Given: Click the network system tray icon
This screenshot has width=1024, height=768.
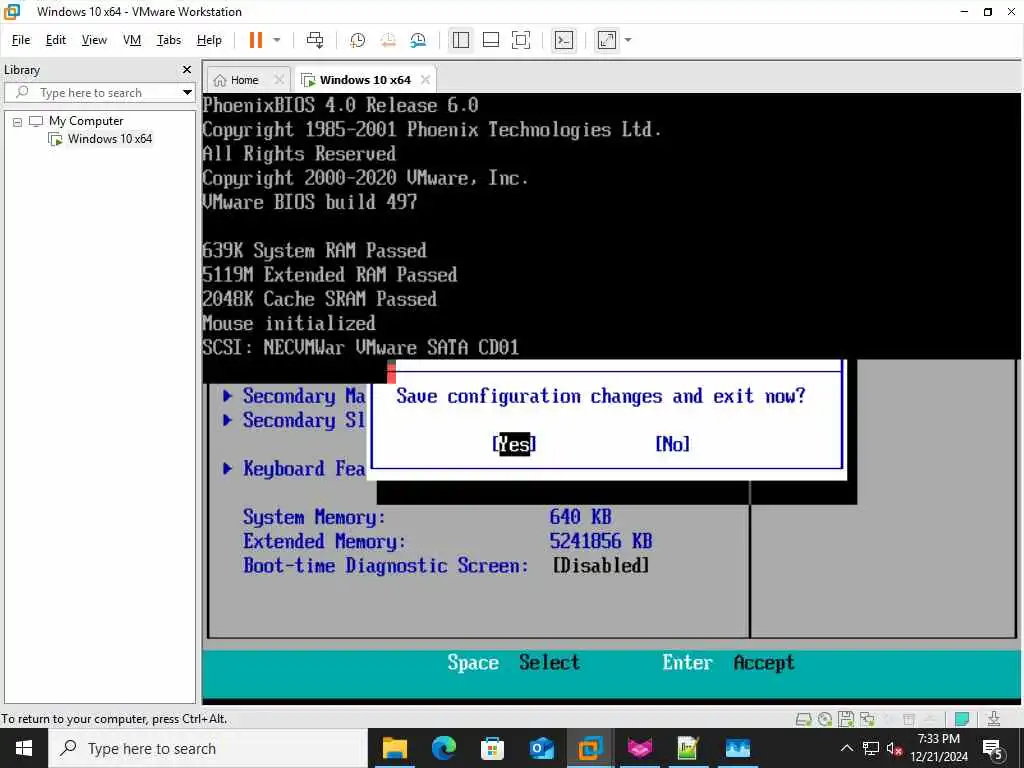Looking at the screenshot, I should coord(871,748).
